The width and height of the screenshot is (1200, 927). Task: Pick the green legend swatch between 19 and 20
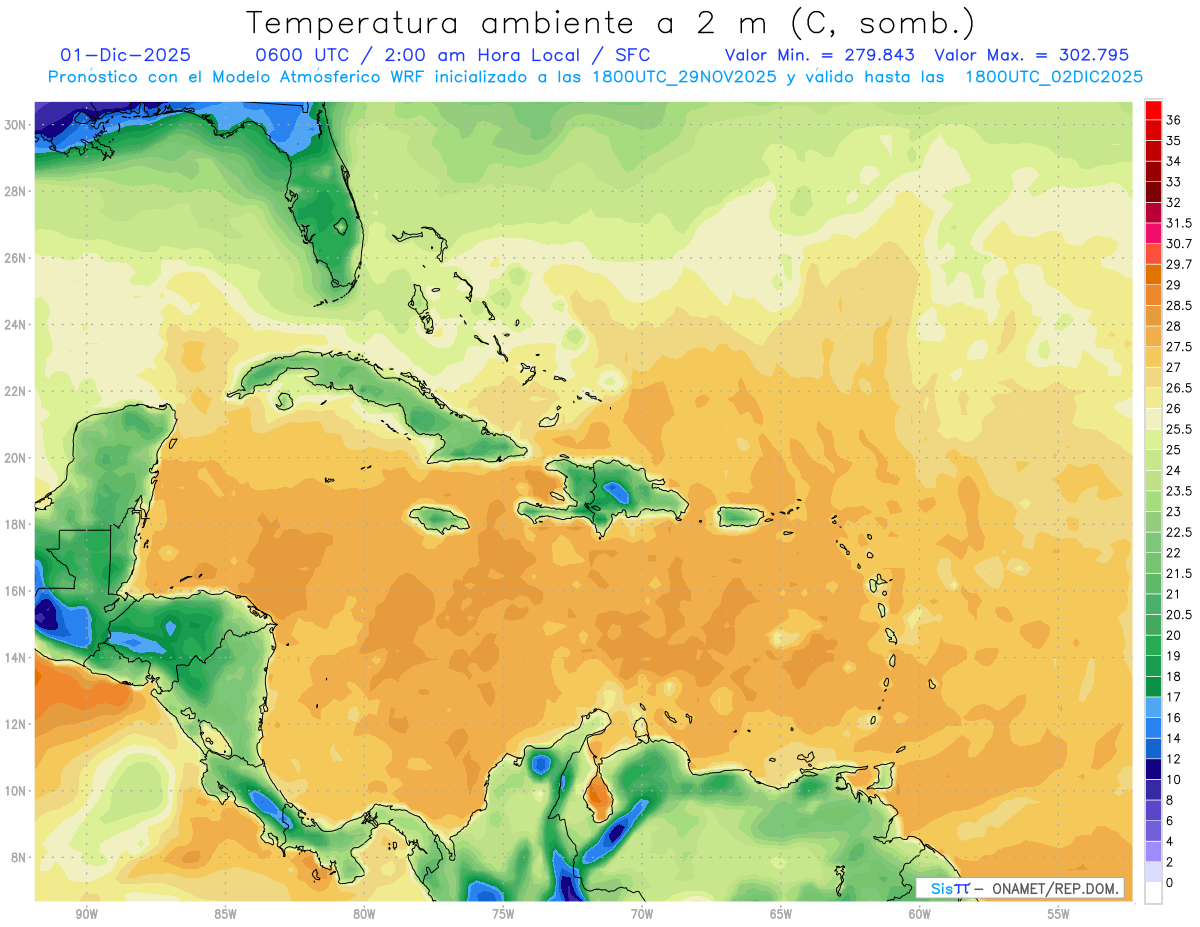coord(1153,645)
